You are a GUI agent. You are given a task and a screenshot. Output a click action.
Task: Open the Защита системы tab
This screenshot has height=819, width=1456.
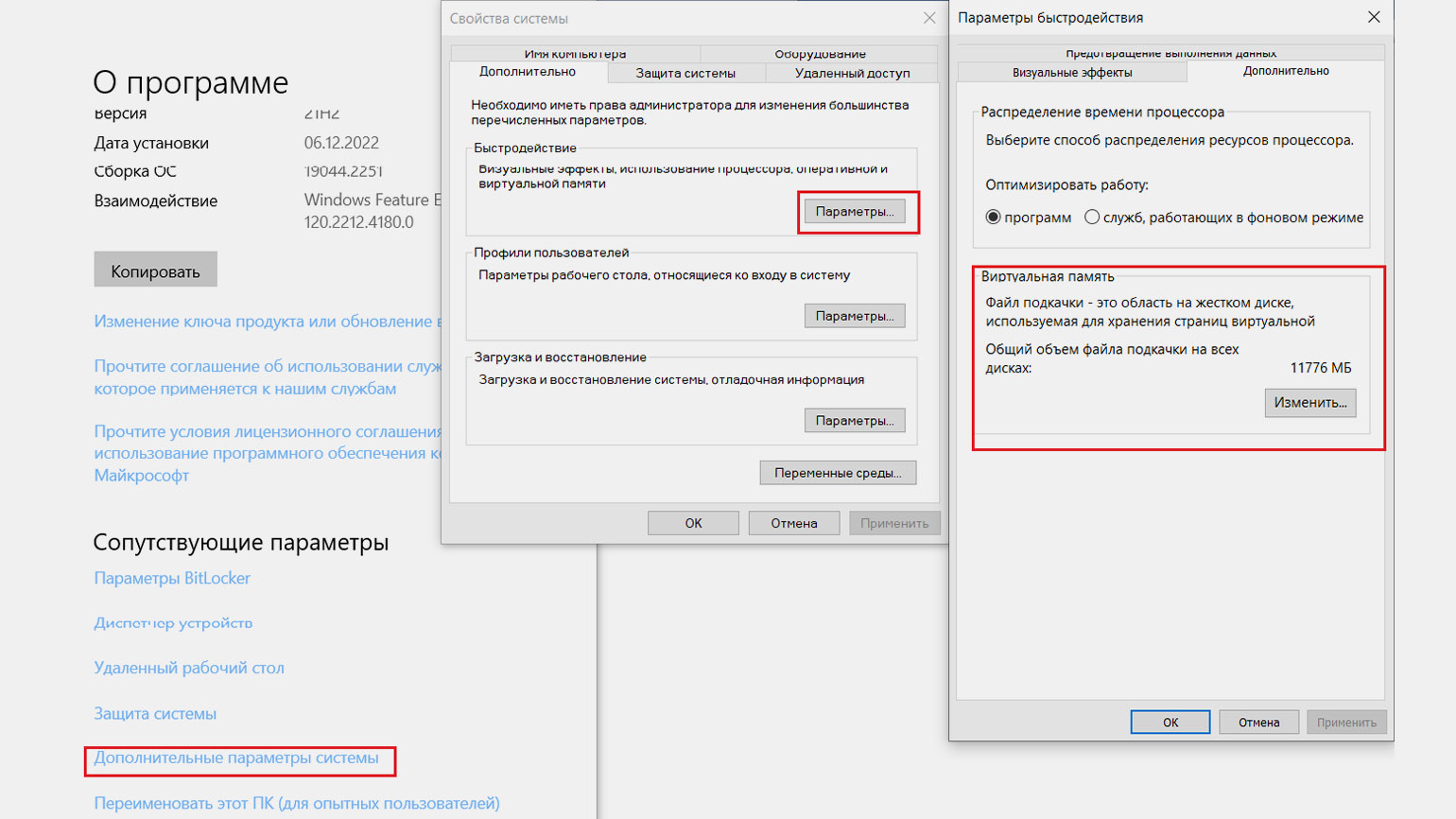pos(685,73)
